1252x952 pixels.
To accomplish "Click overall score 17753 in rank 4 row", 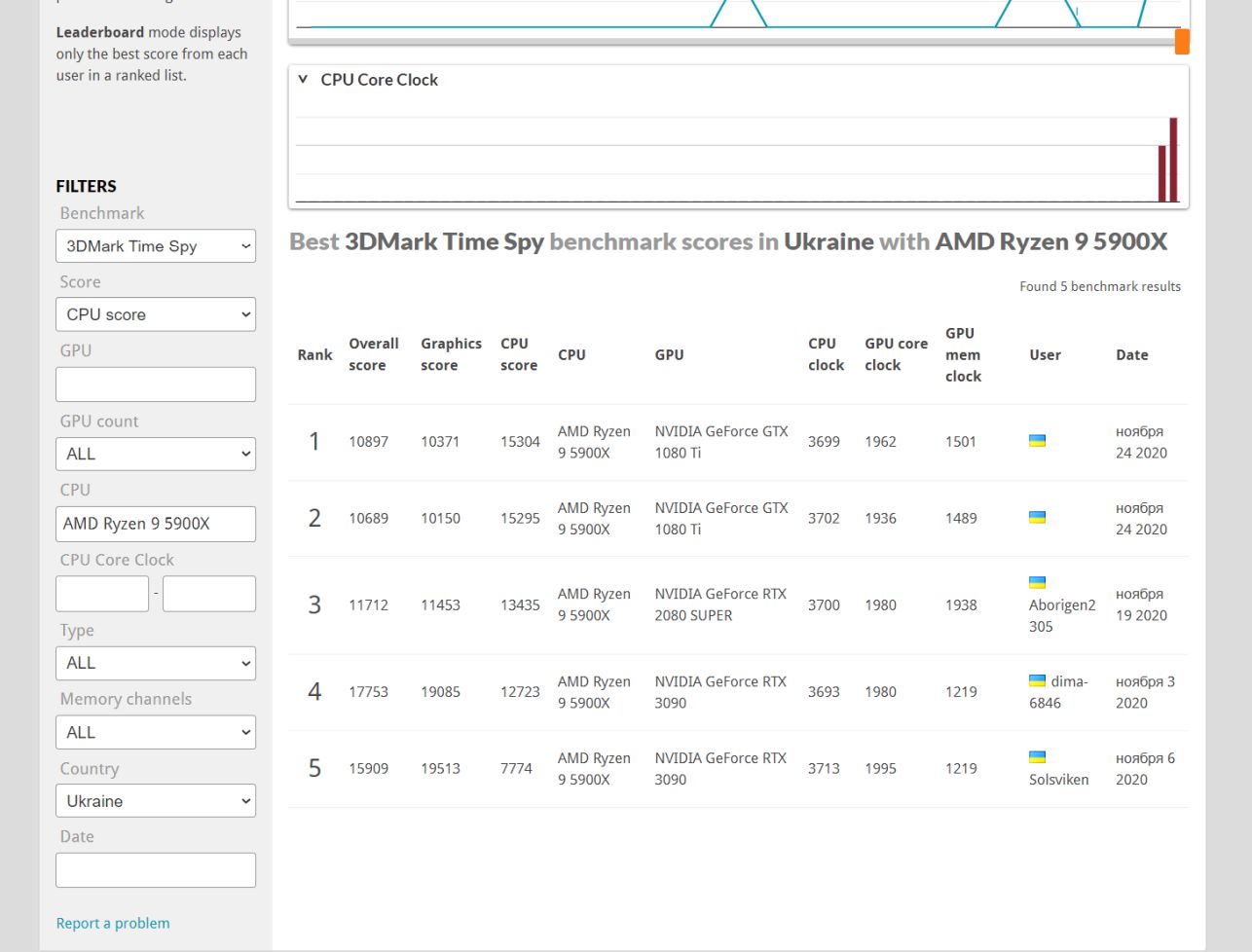I will point(368,692).
